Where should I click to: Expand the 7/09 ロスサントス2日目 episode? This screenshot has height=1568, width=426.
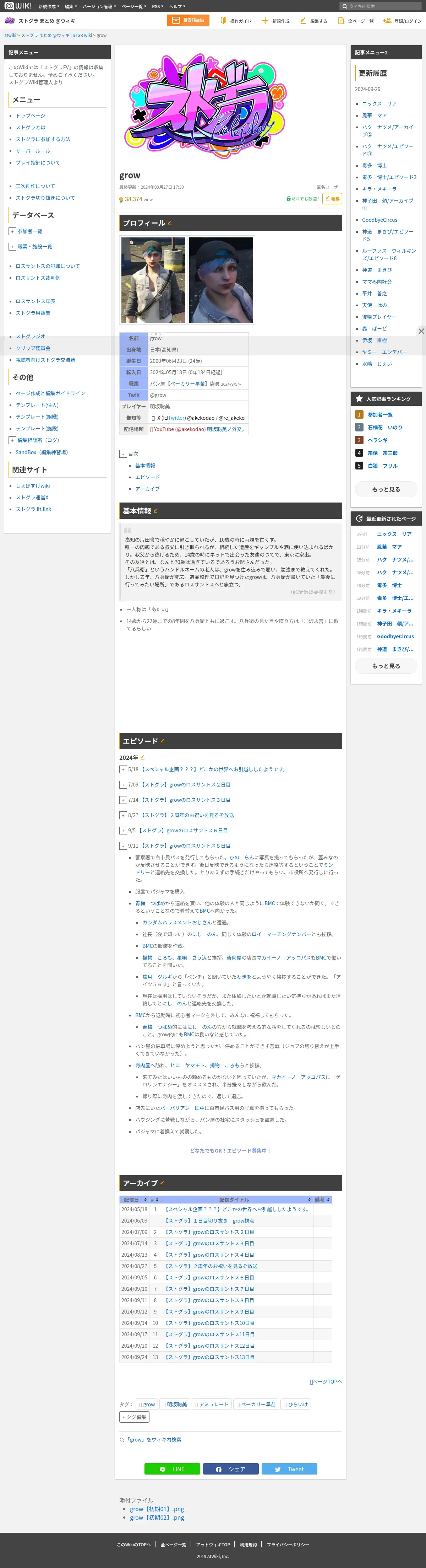pos(123,785)
